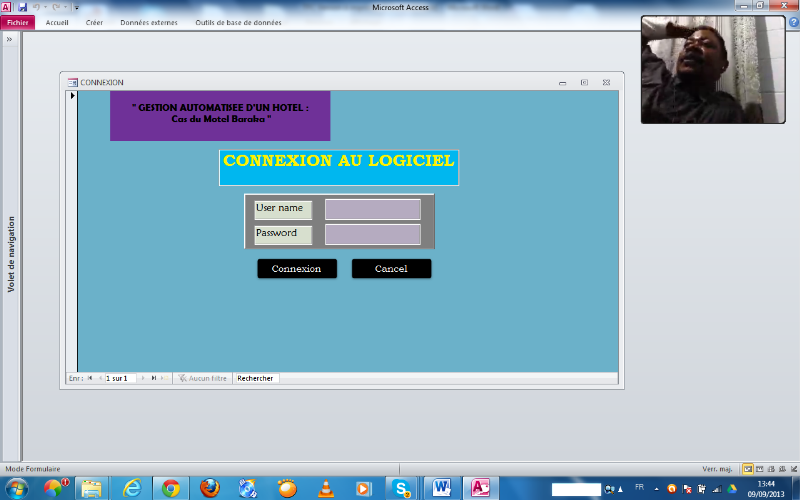Save using the floppy disk icon
Image resolution: width=800 pixels, height=500 pixels.
click(22, 7)
